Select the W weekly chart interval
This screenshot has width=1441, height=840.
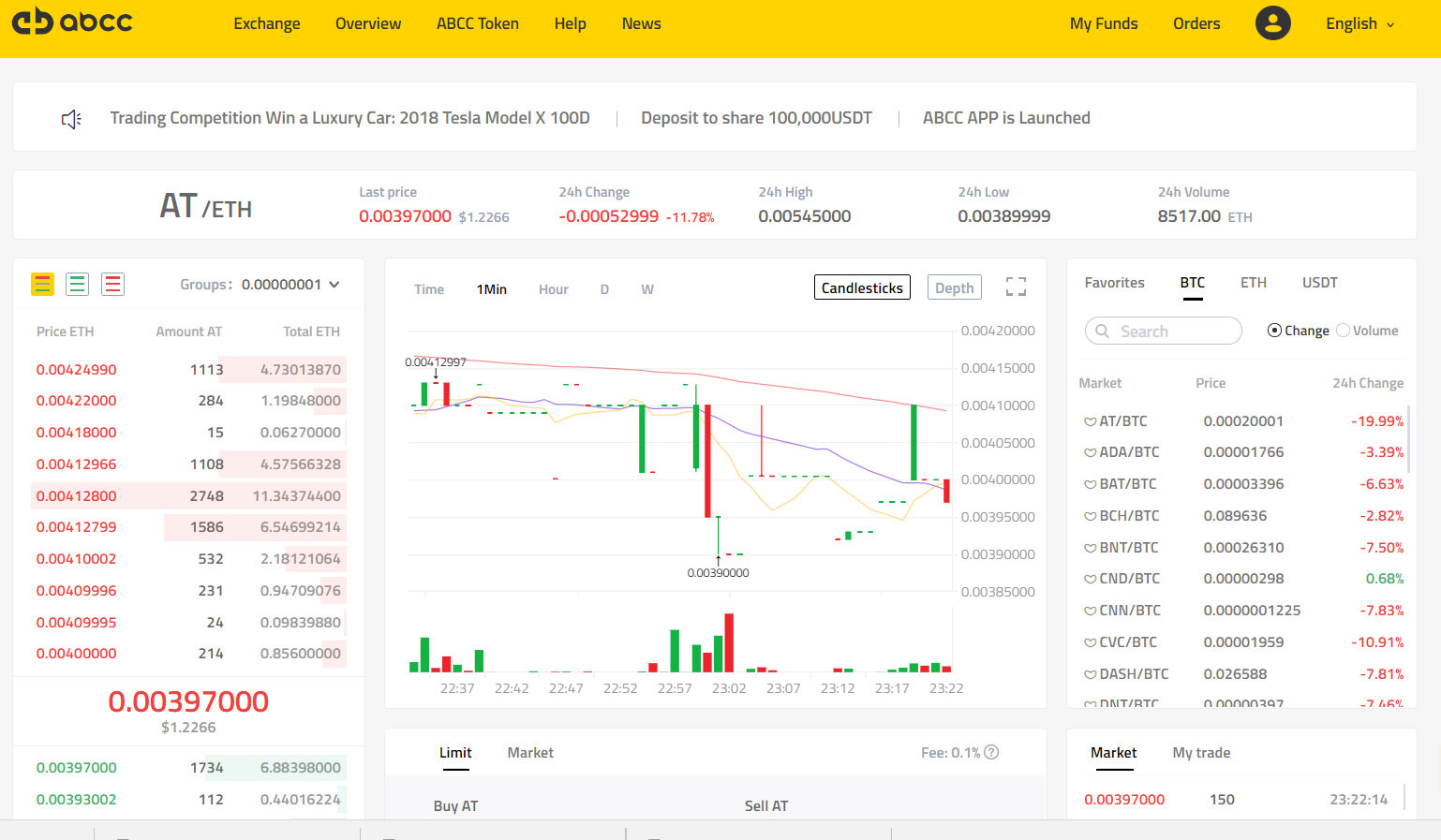click(647, 289)
